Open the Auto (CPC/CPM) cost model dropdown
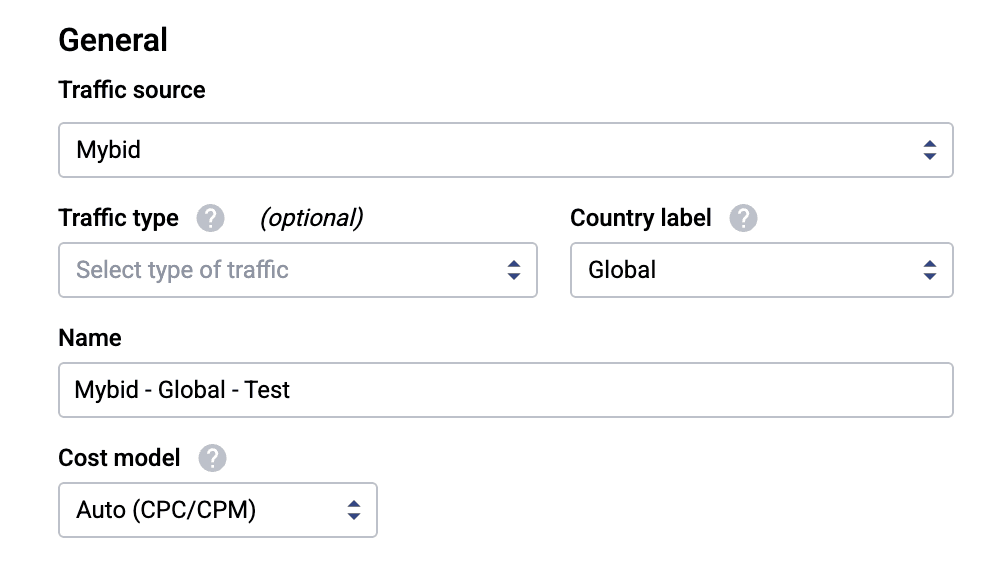 point(200,510)
